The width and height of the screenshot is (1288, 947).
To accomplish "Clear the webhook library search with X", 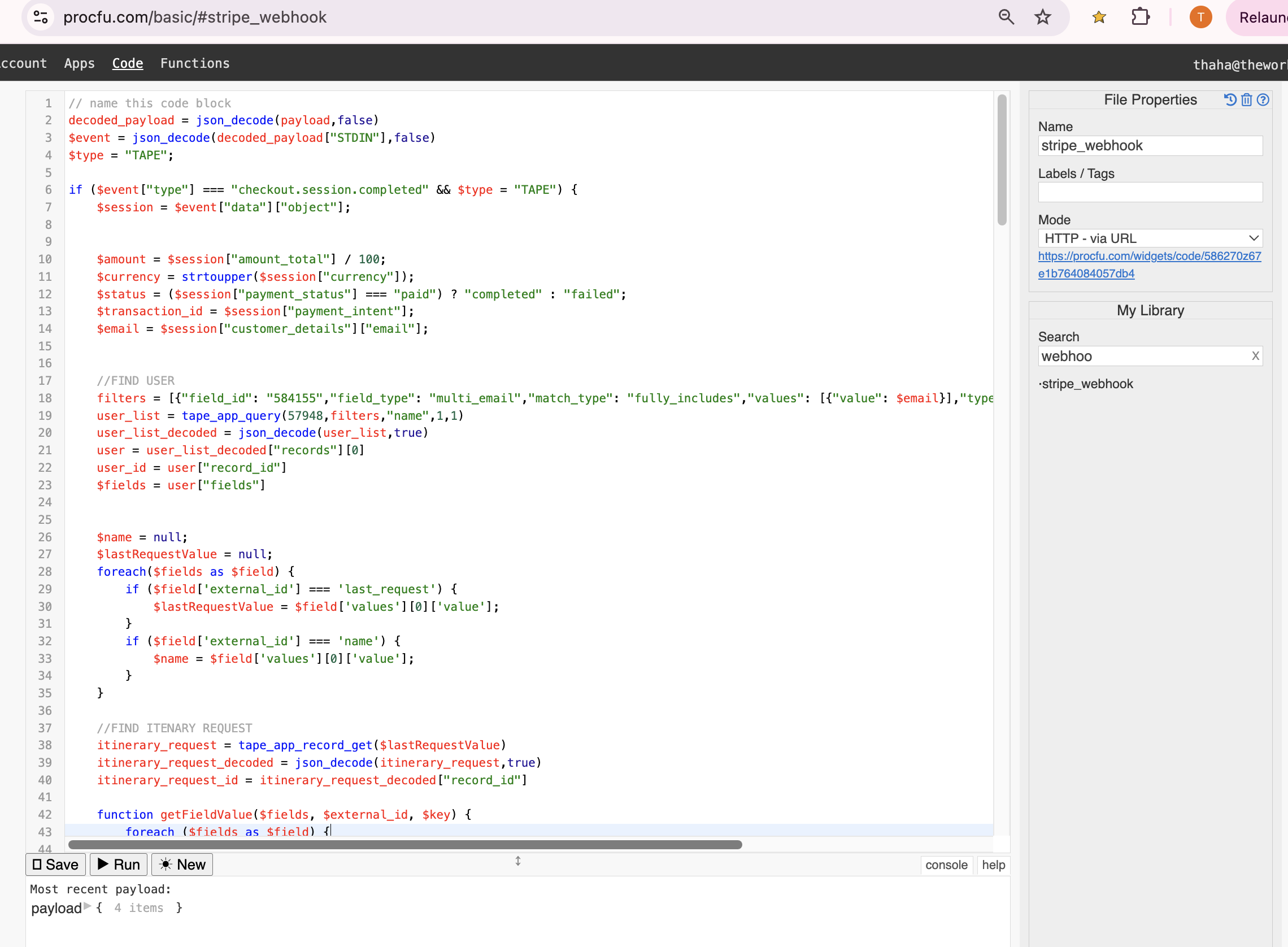I will 1255,356.
